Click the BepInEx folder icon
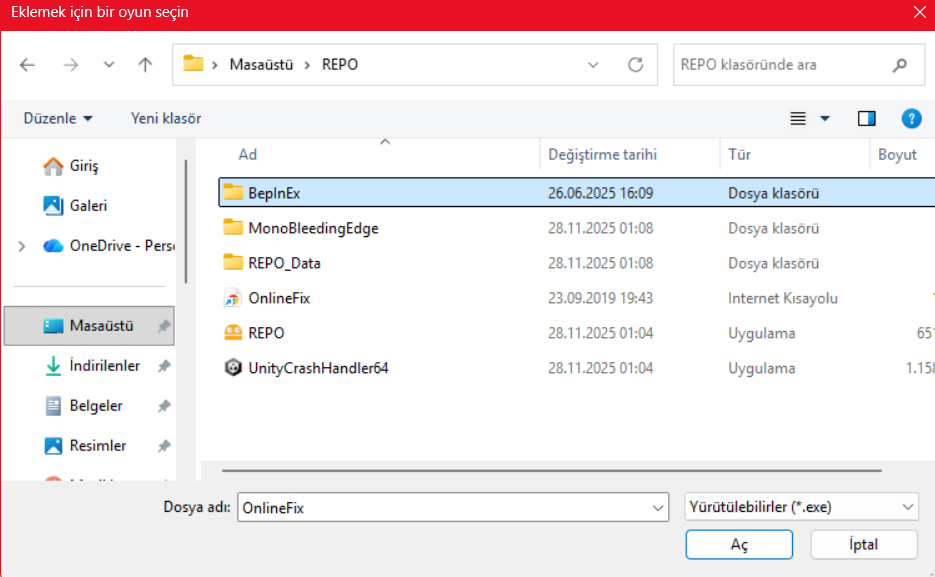The height and width of the screenshot is (577, 935). pyautogui.click(x=233, y=192)
